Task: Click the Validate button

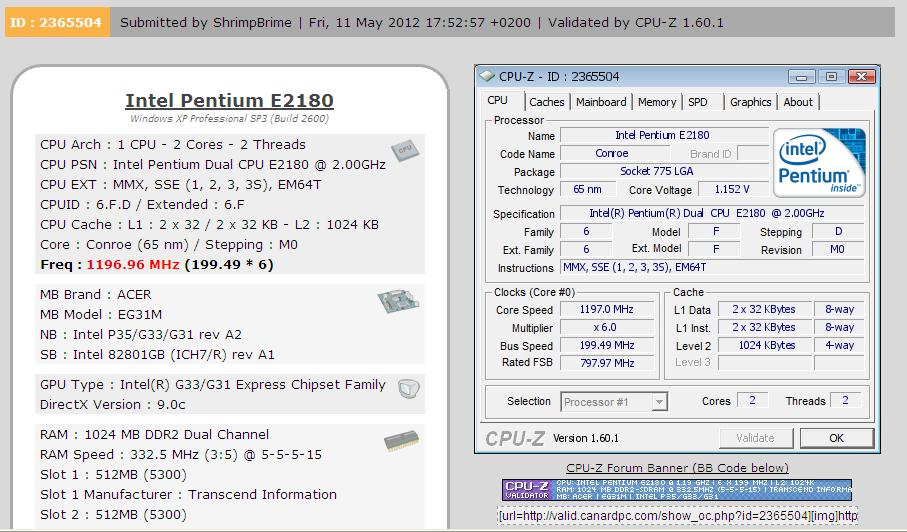Action: pos(755,438)
